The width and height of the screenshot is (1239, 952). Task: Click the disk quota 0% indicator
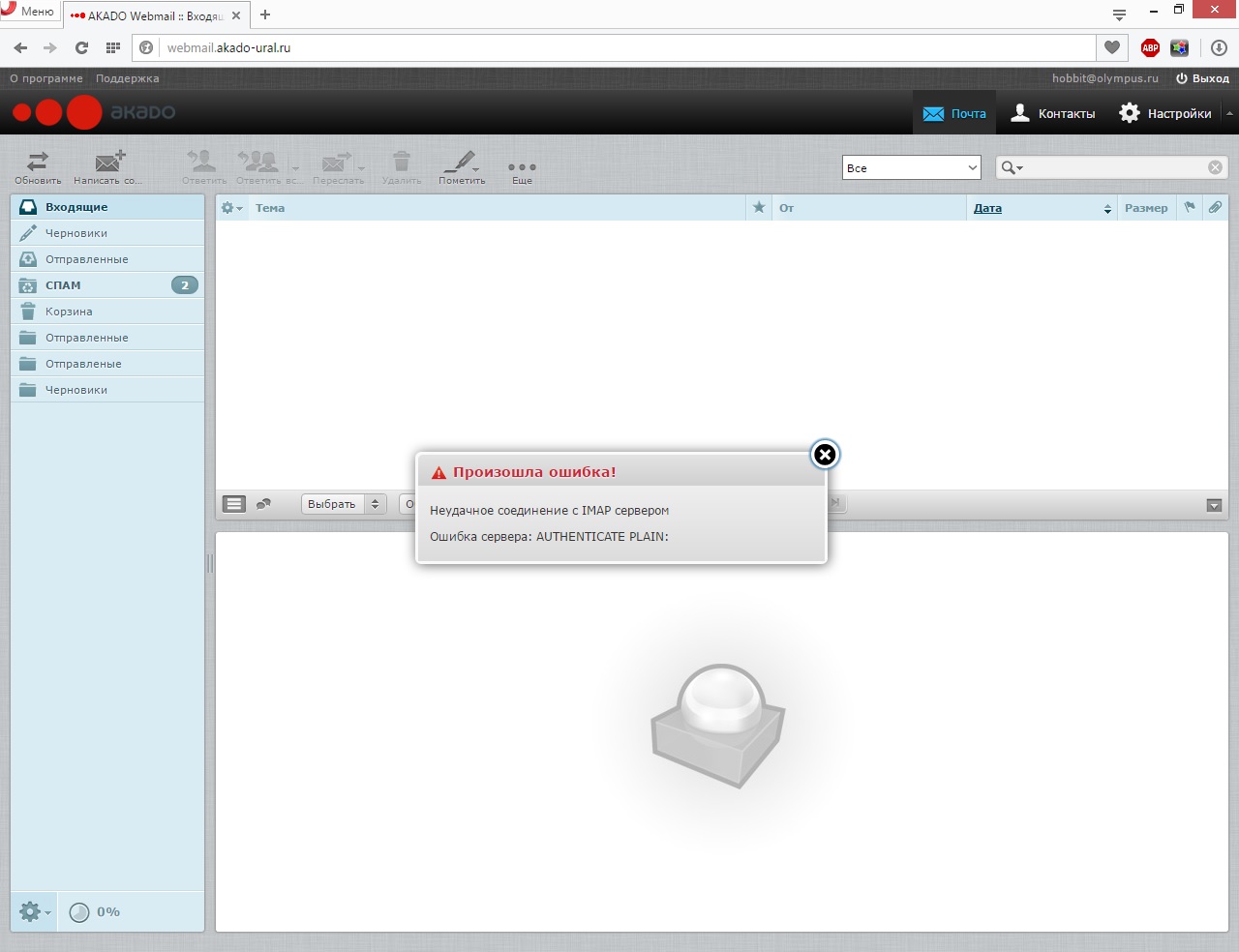pyautogui.click(x=95, y=912)
